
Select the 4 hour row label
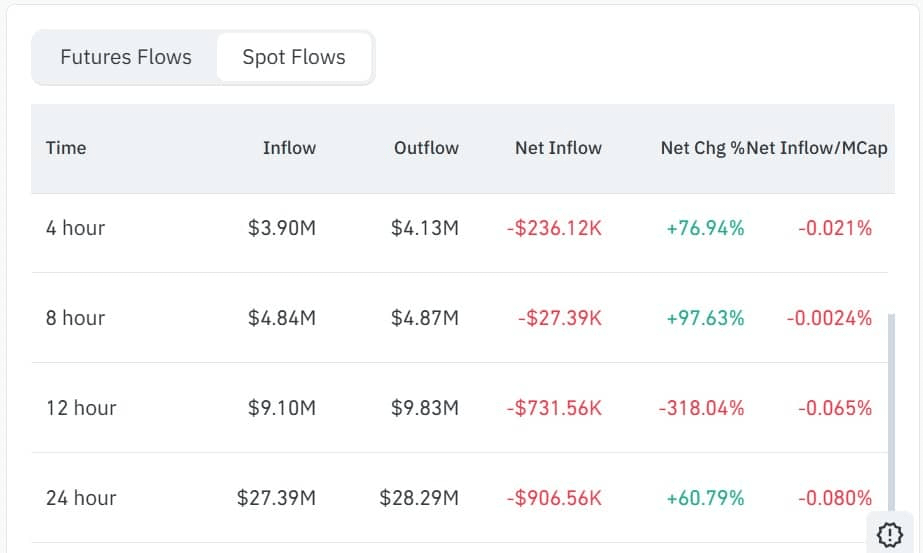tap(75, 228)
